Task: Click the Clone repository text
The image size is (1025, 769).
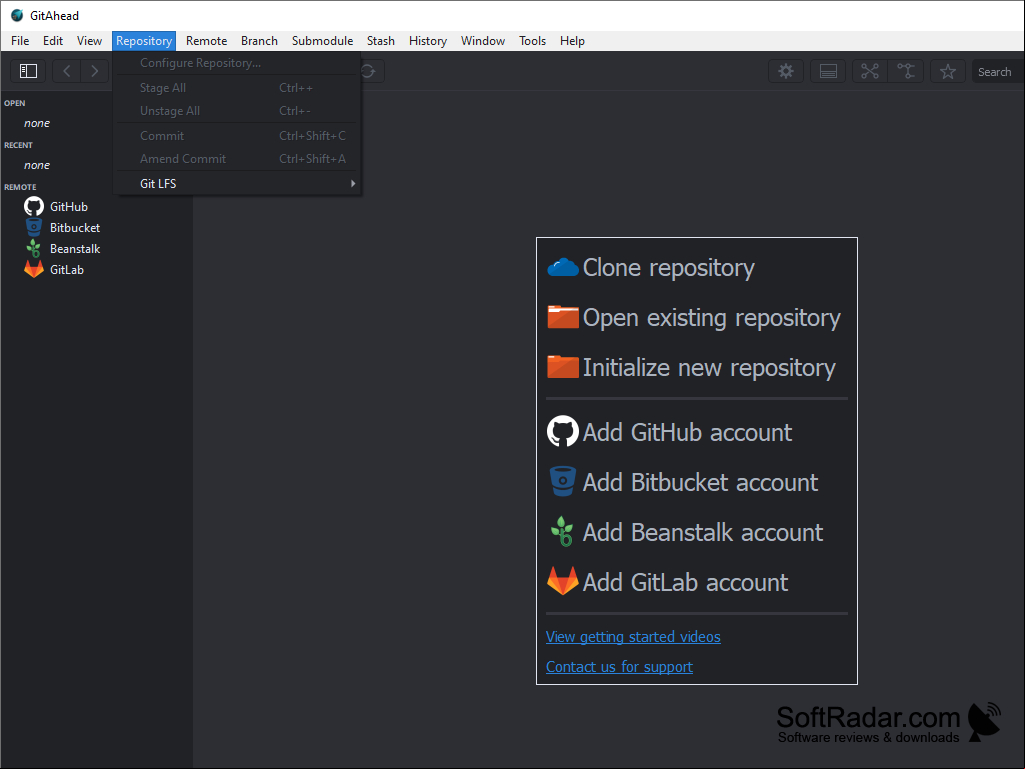Action: click(669, 267)
